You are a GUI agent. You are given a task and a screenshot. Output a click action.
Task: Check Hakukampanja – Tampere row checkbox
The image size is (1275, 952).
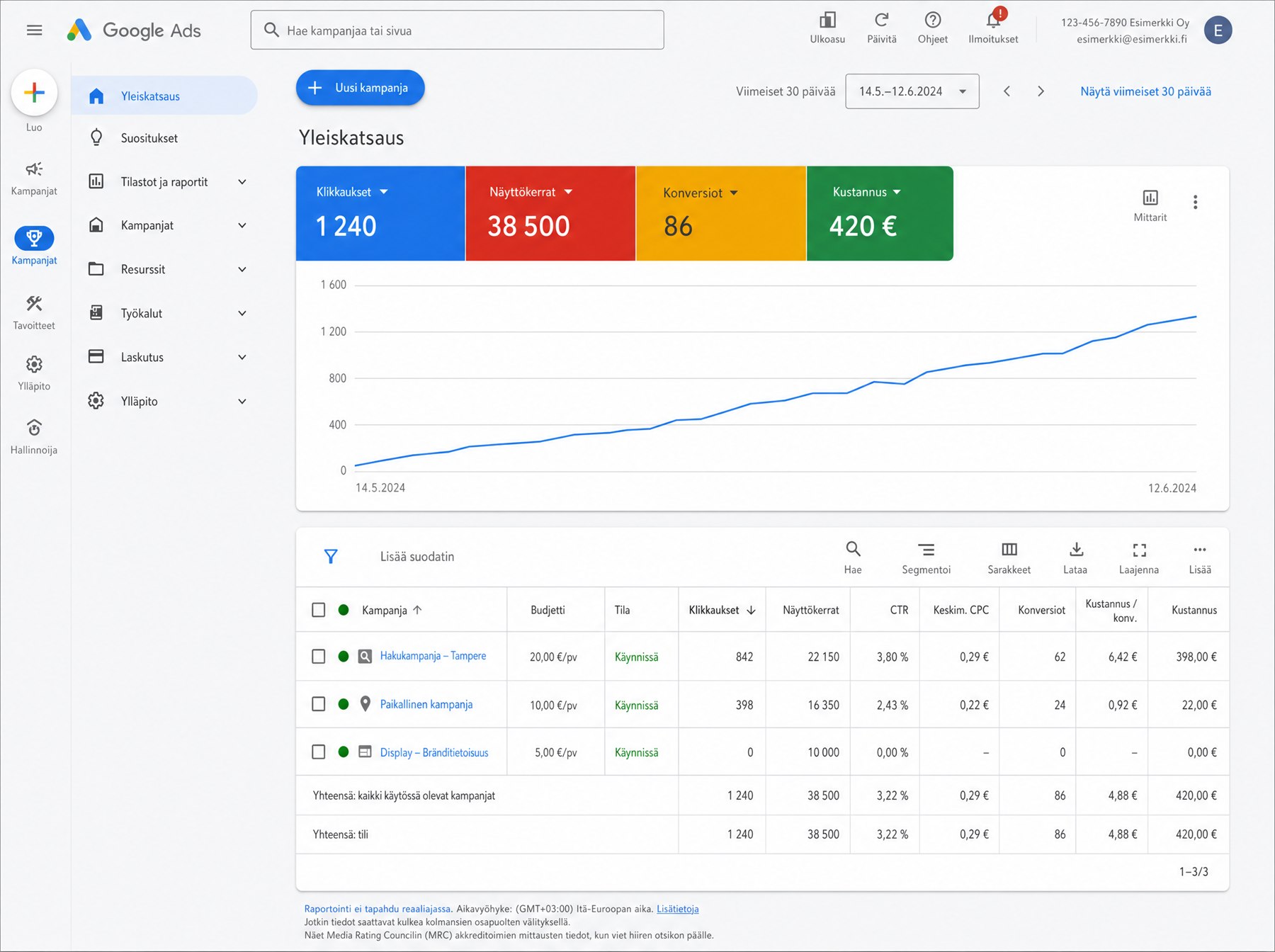319,657
